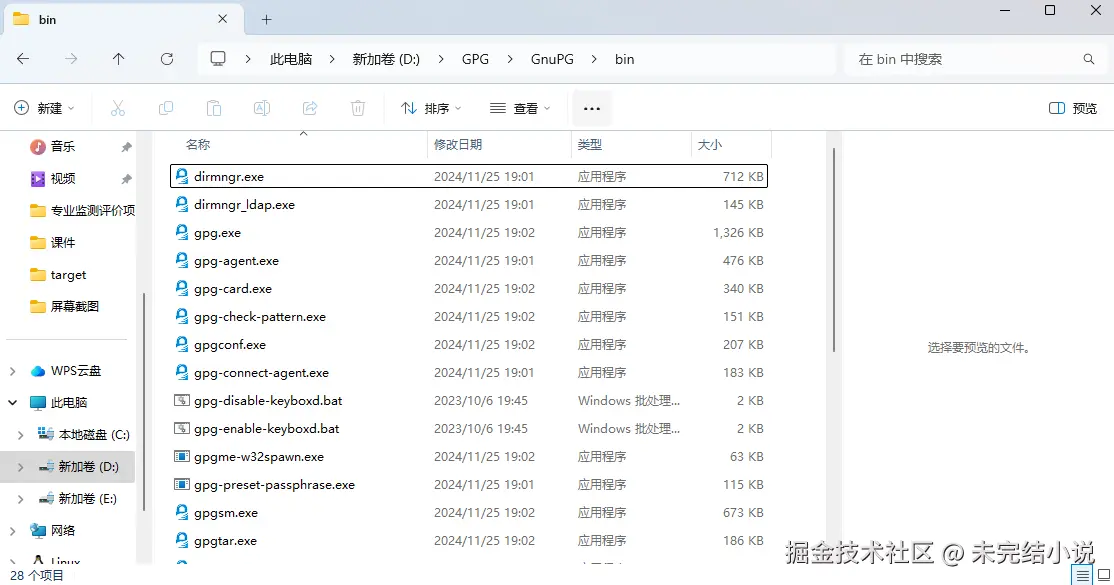Click the gpg-disable-keyboxd.bat file icon
Screen dimensions: 1114x585
coord(182,400)
